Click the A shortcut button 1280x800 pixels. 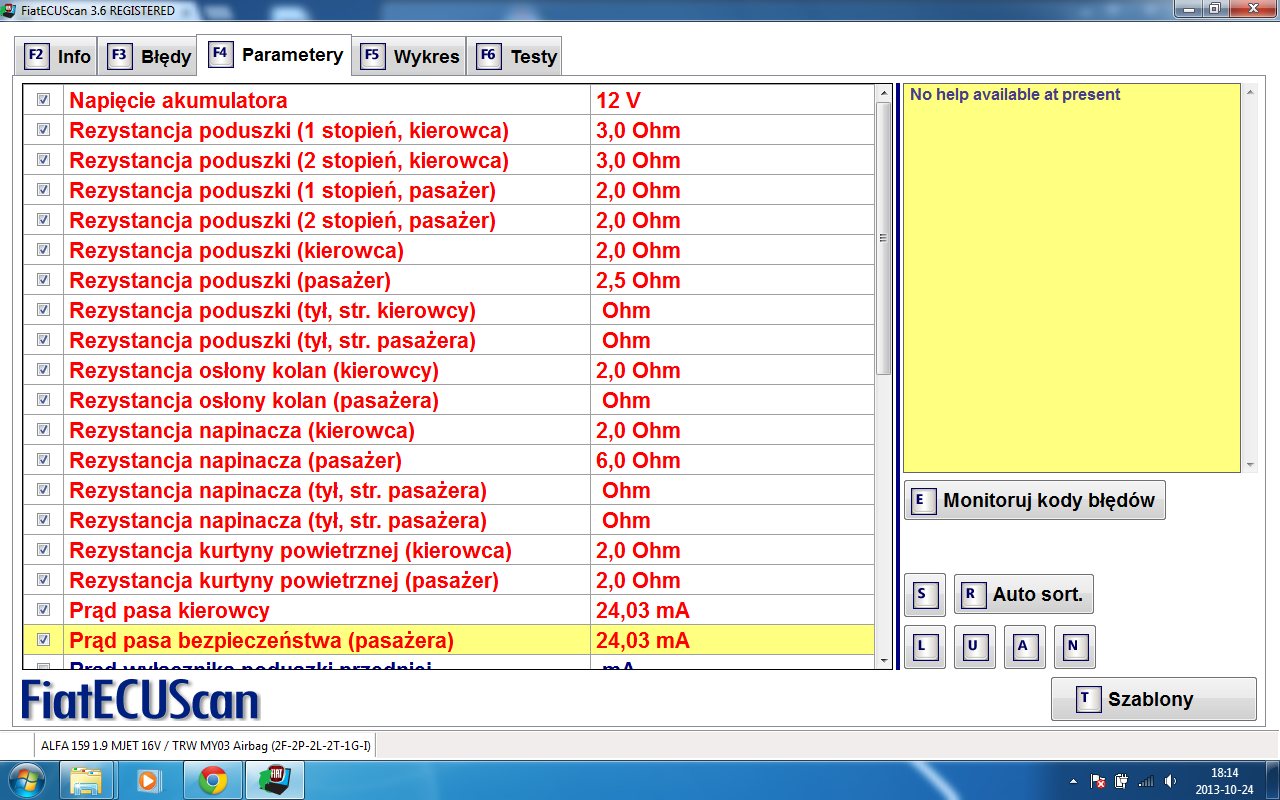click(x=1024, y=646)
